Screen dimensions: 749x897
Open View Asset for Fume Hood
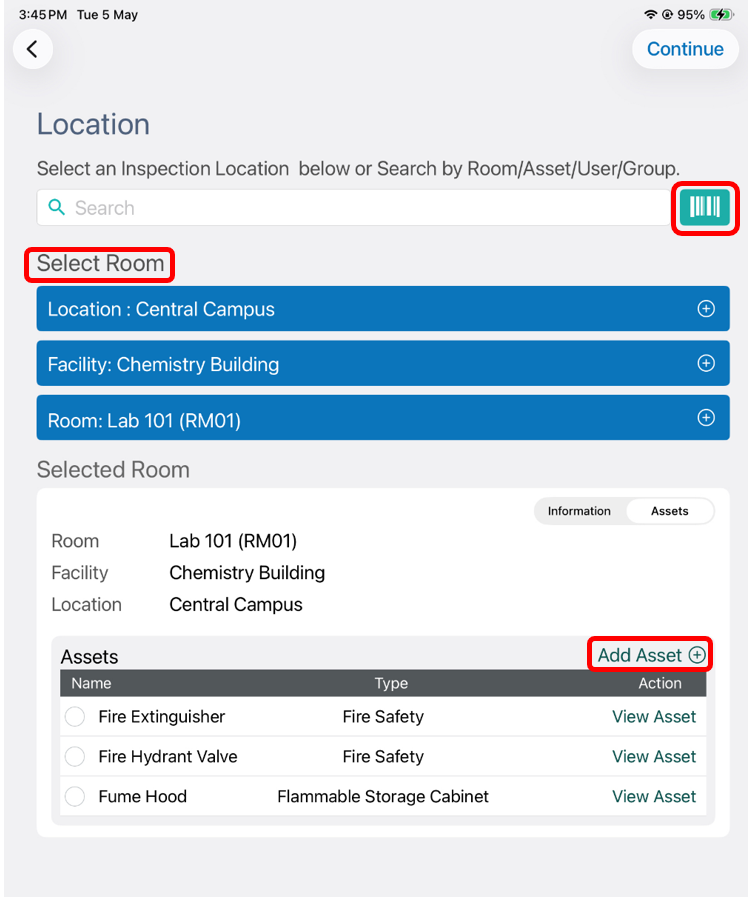[654, 796]
